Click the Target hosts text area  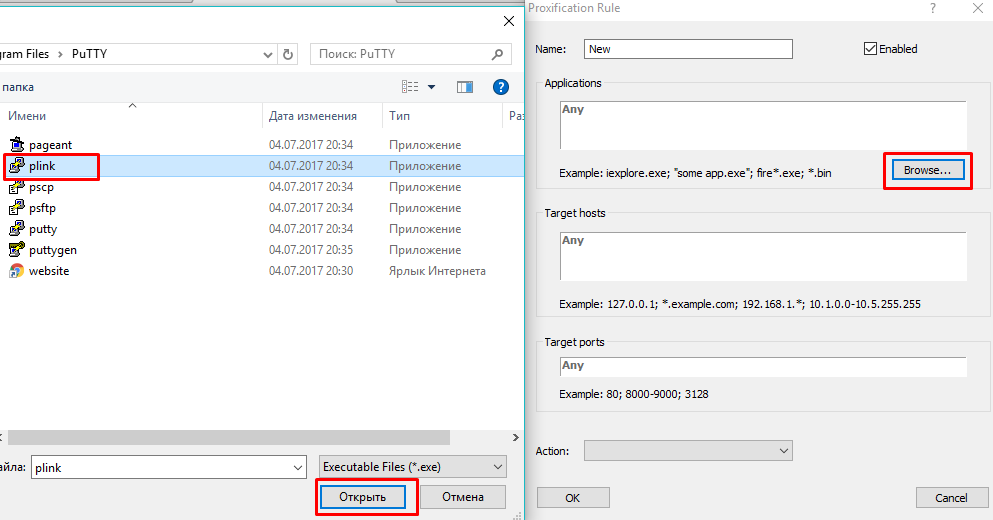click(x=763, y=257)
